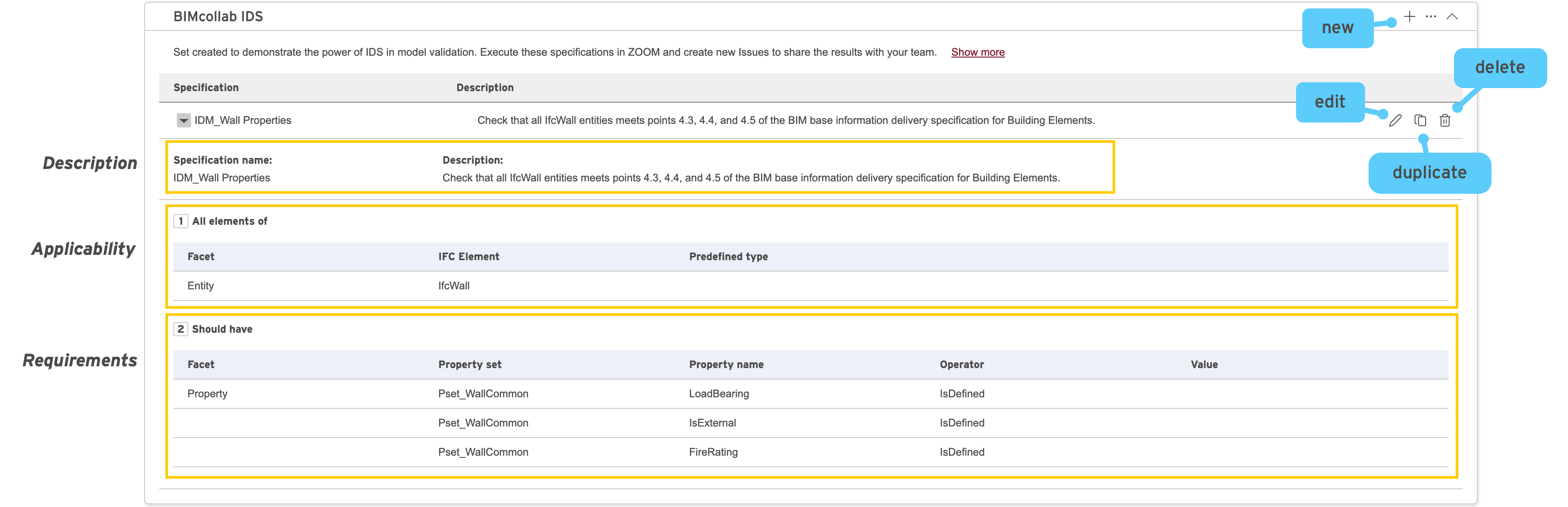The height and width of the screenshot is (507, 1568).
Task: Select Pset_WallCommon in the LoadBearing row
Action: click(483, 394)
